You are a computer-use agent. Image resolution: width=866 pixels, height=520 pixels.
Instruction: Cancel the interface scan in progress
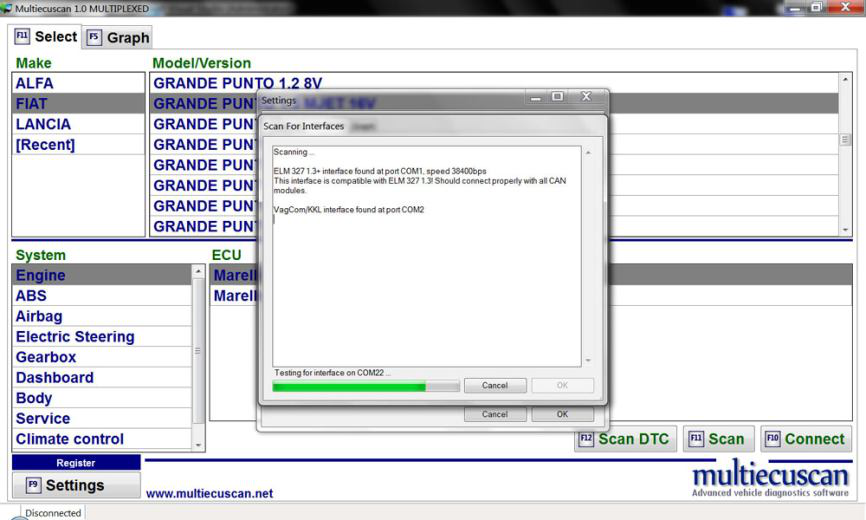pyautogui.click(x=494, y=386)
